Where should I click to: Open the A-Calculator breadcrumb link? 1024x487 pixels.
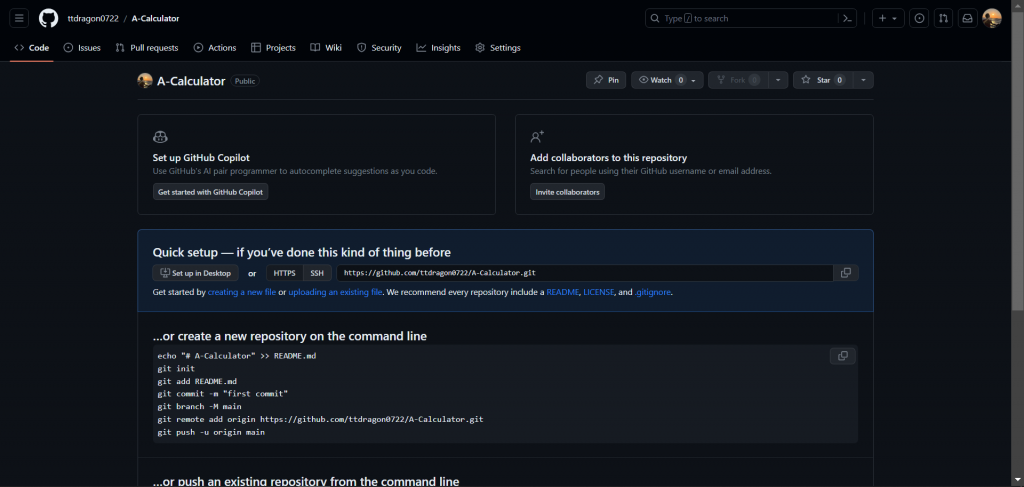155,18
